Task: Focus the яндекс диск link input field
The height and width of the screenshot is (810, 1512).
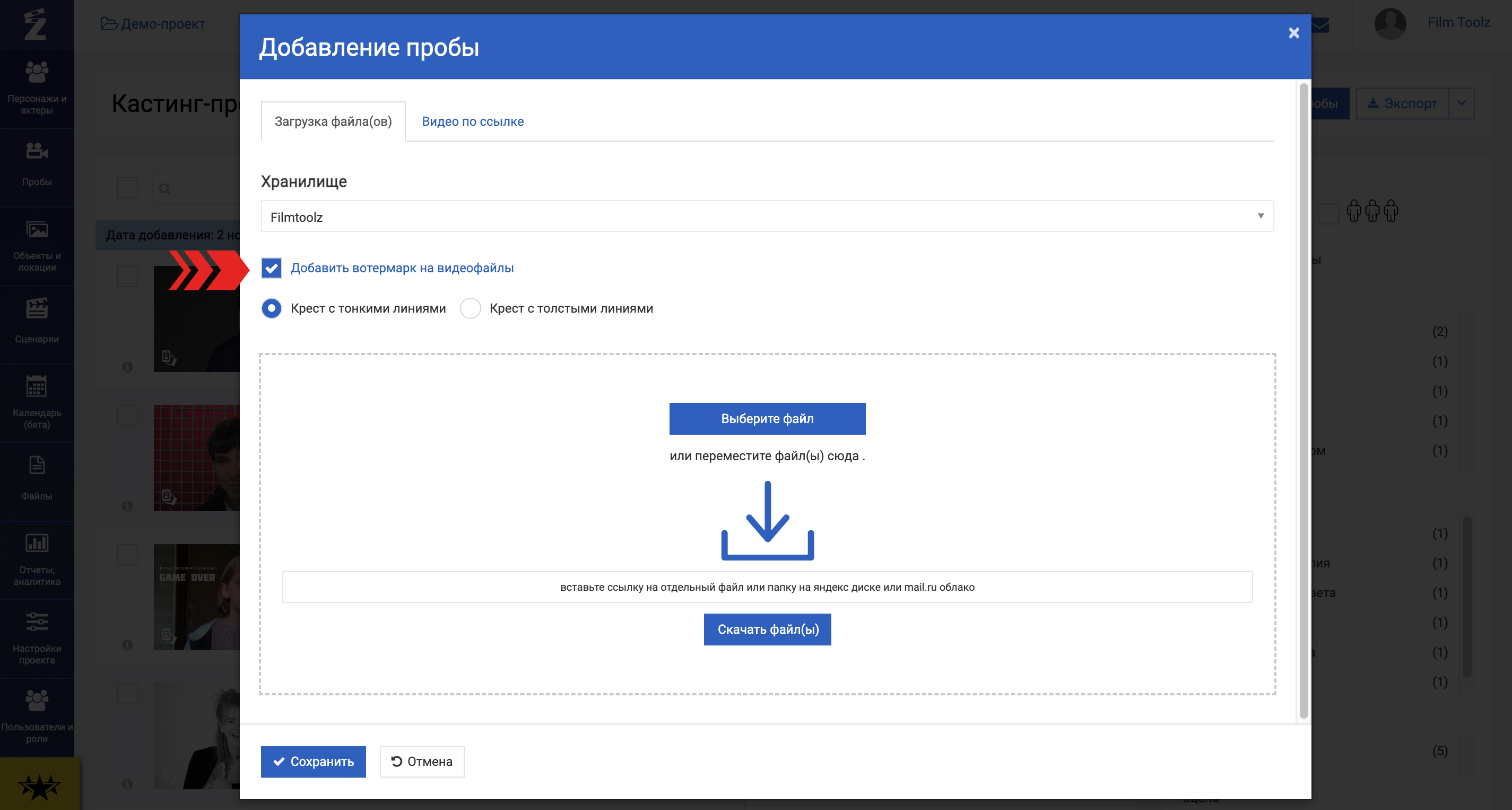Action: (x=767, y=587)
